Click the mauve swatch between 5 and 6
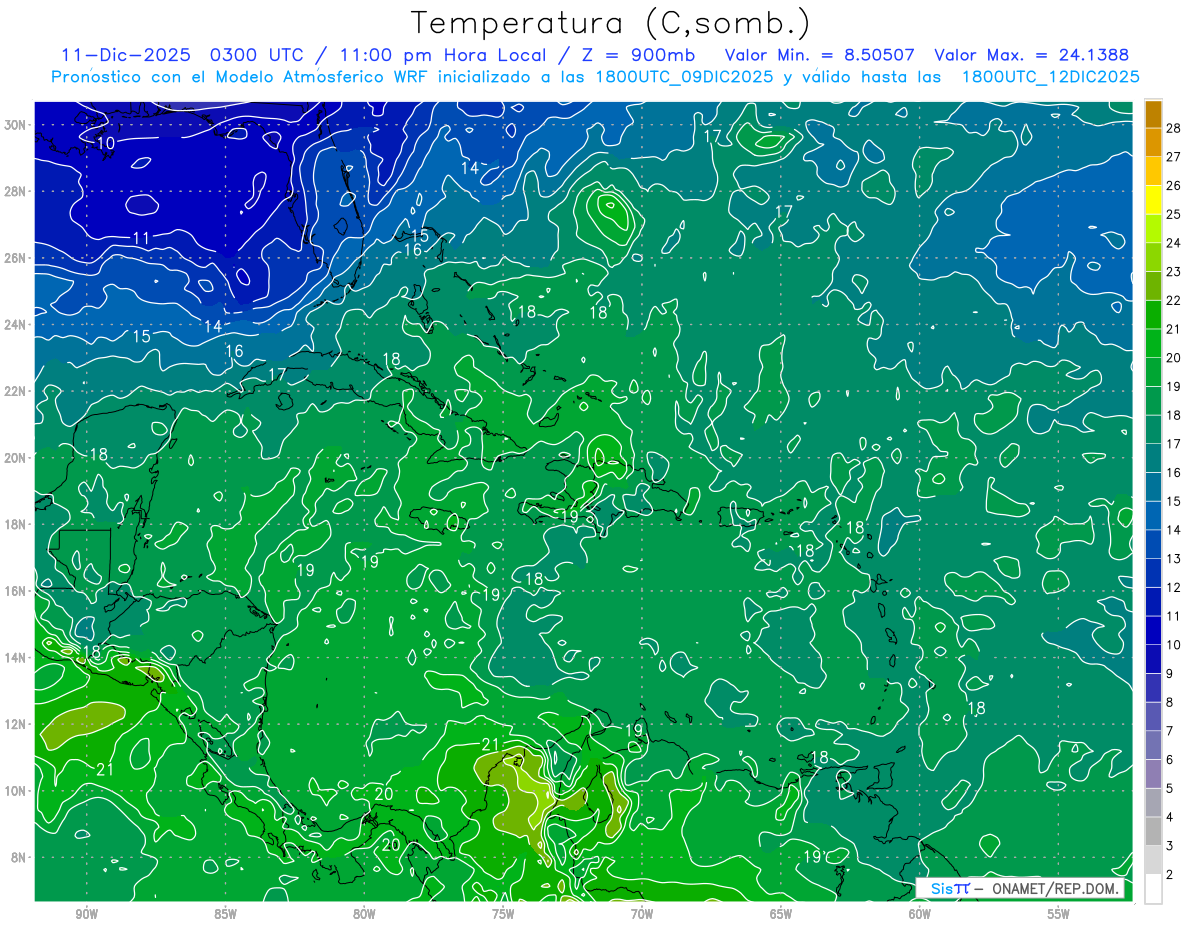 (x=1153, y=774)
